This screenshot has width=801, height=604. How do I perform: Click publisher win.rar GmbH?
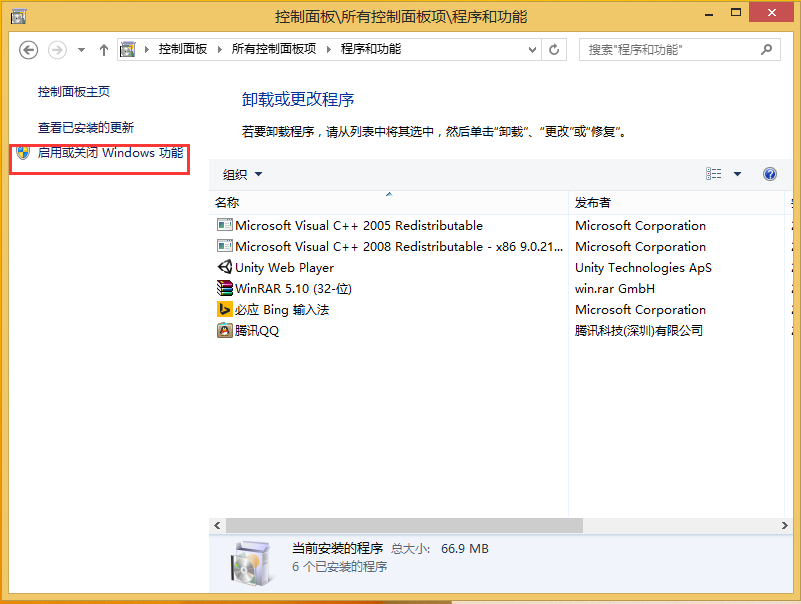pos(615,289)
